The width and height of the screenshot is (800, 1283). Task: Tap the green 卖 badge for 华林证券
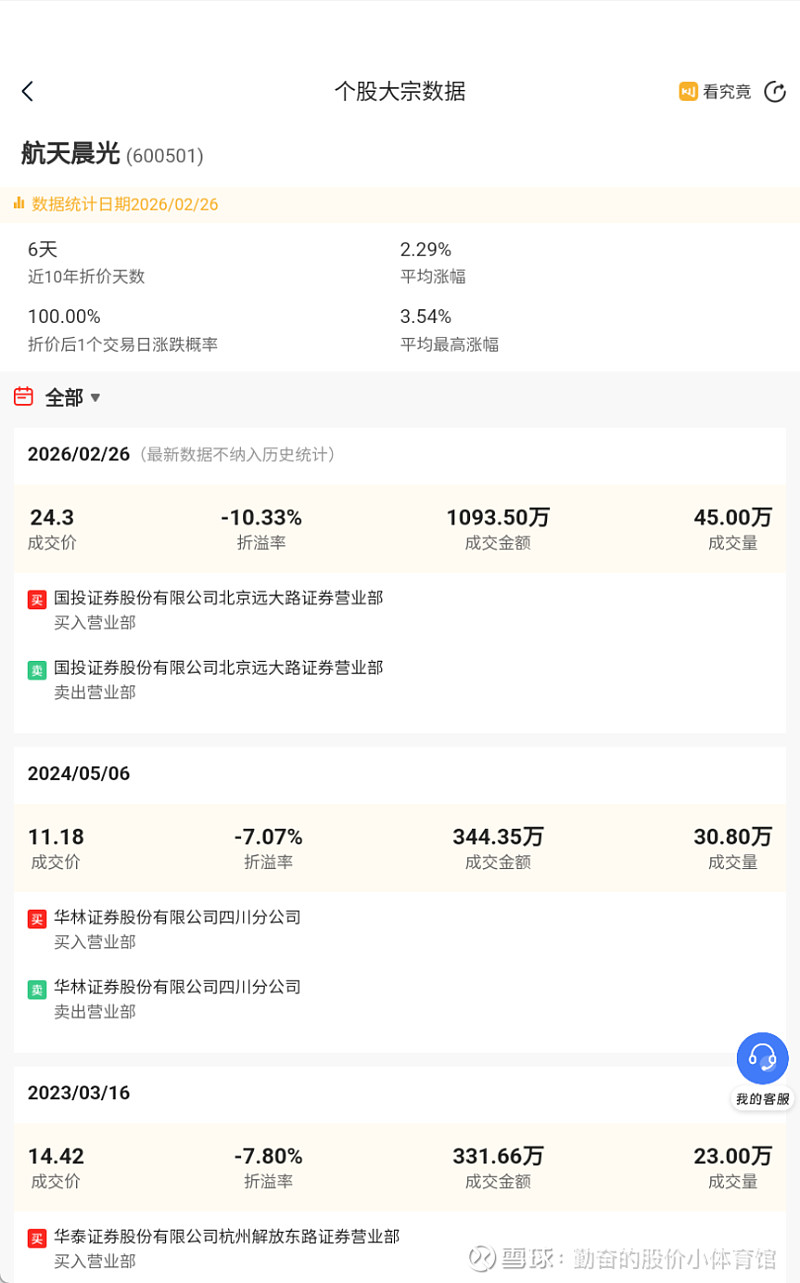[37, 989]
